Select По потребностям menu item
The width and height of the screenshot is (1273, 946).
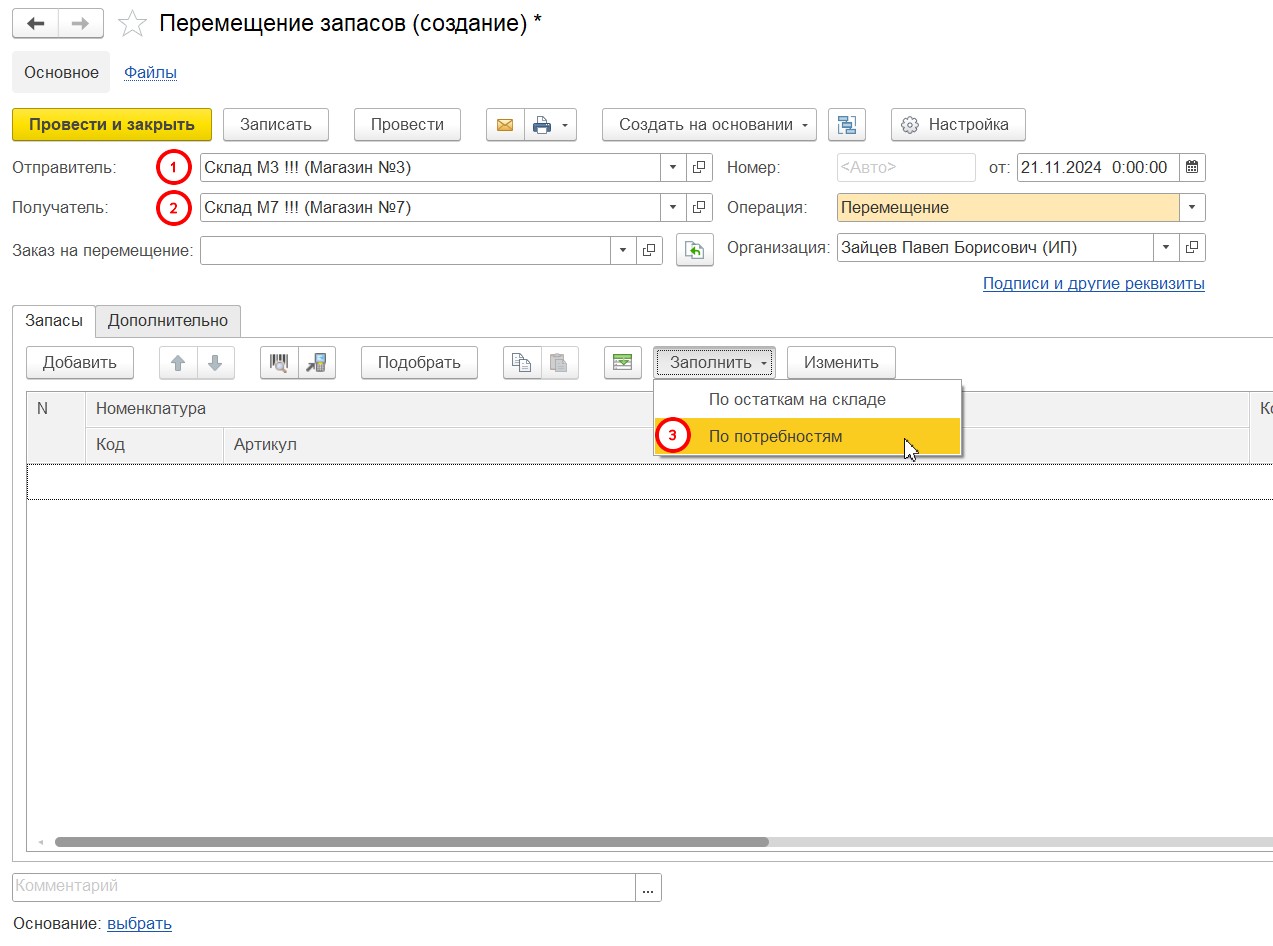(x=775, y=437)
